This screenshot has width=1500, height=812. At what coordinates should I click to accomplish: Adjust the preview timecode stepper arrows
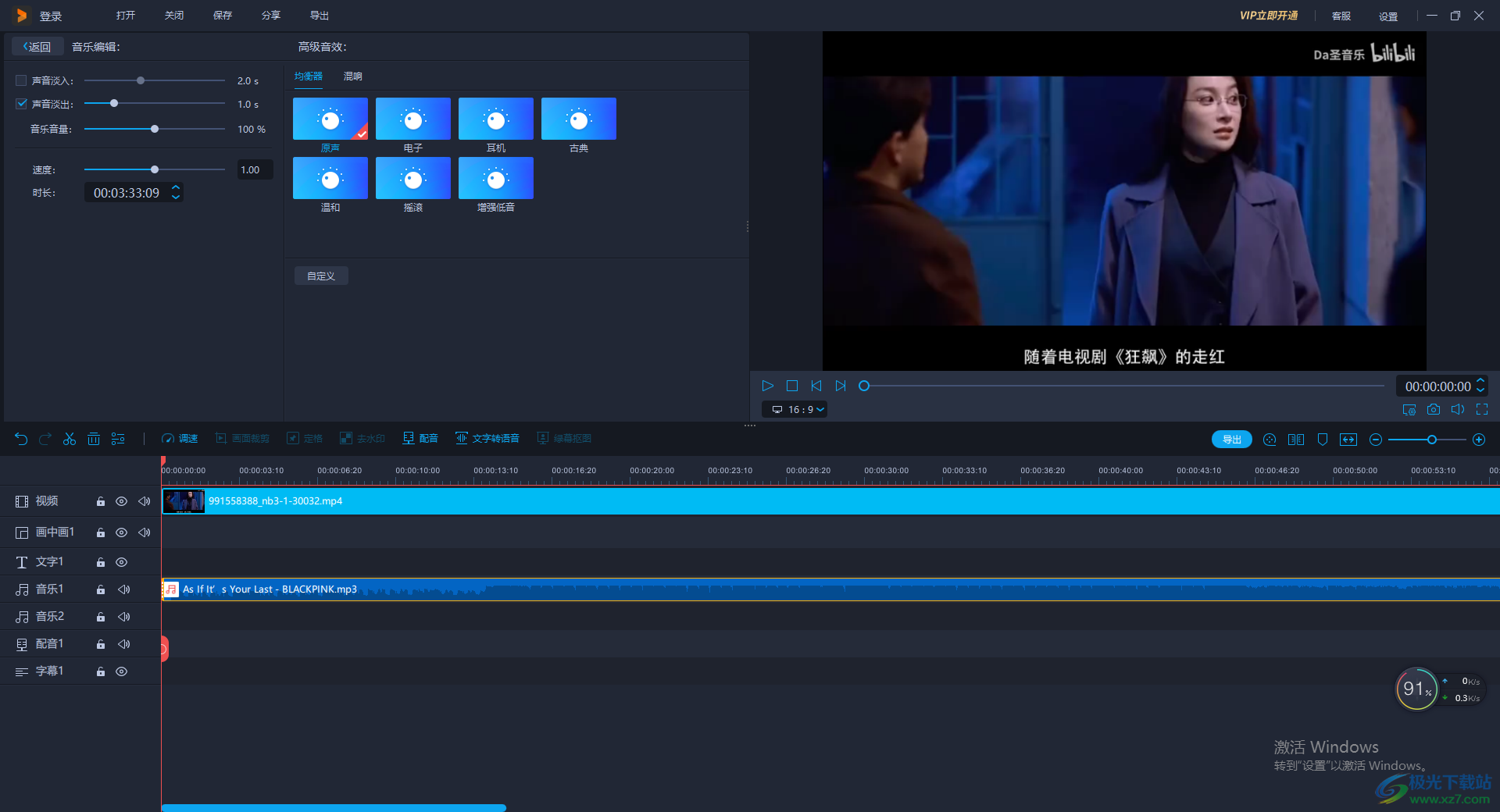point(1480,386)
